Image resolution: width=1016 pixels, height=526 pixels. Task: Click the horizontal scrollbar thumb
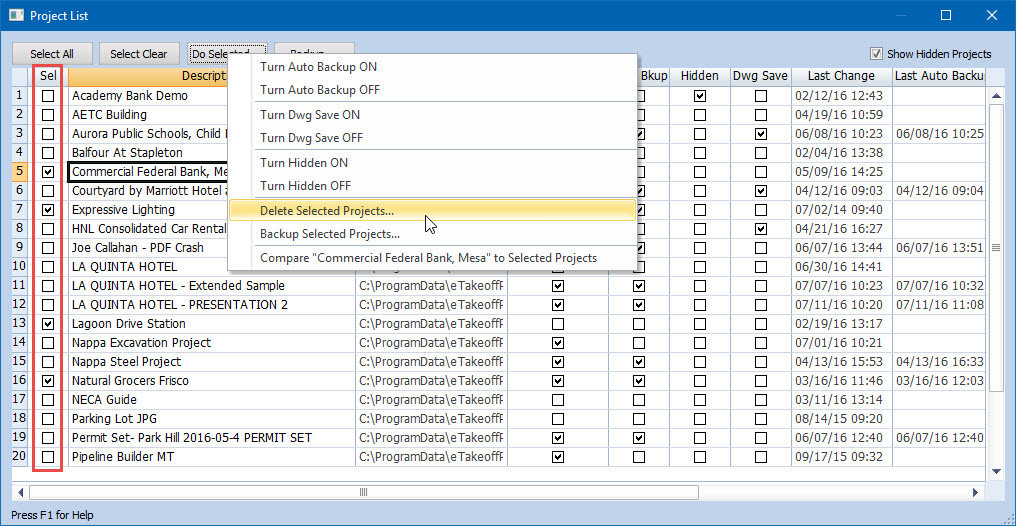click(x=364, y=493)
